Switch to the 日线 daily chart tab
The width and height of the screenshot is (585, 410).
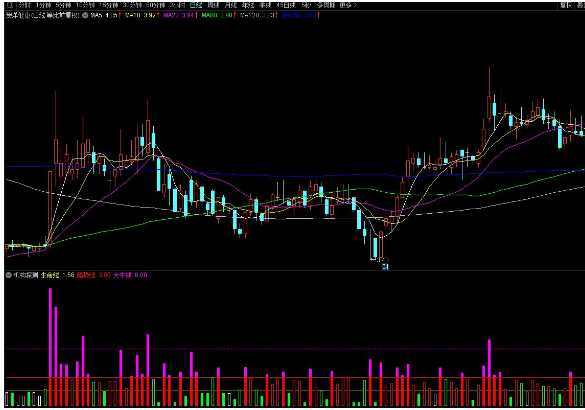pos(195,5)
